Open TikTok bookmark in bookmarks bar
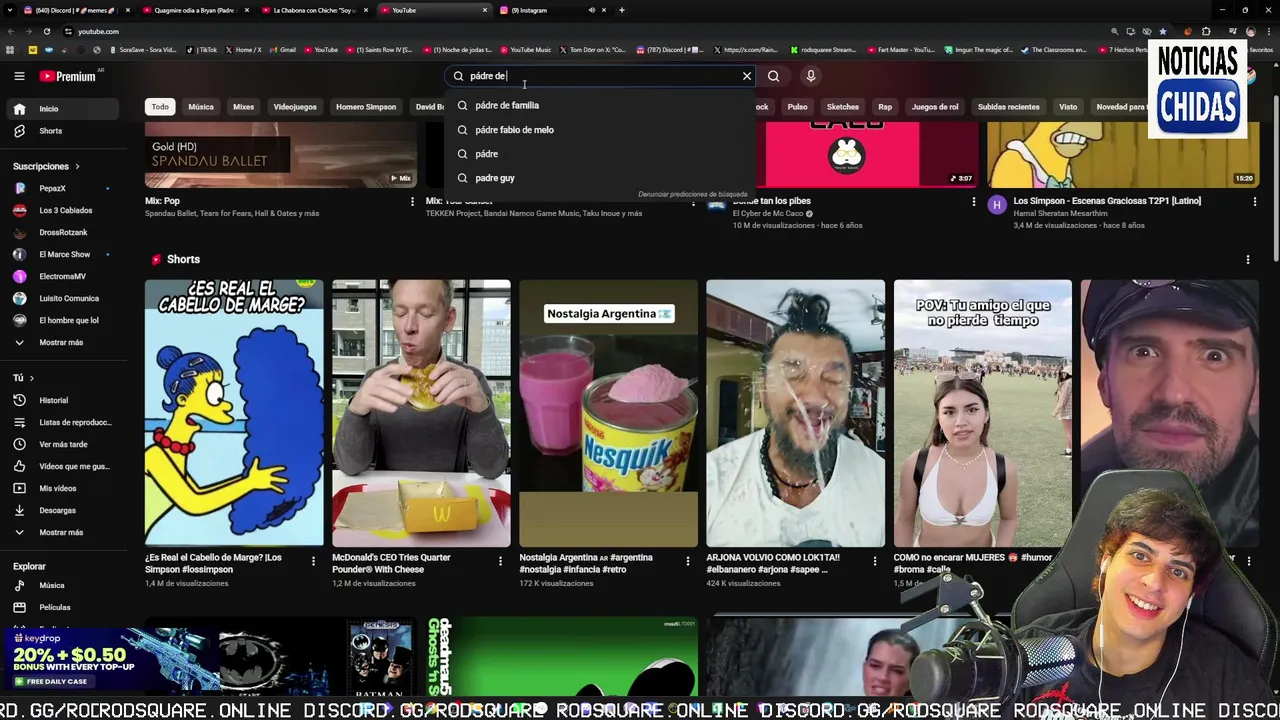1280x720 pixels. click(x=203, y=50)
